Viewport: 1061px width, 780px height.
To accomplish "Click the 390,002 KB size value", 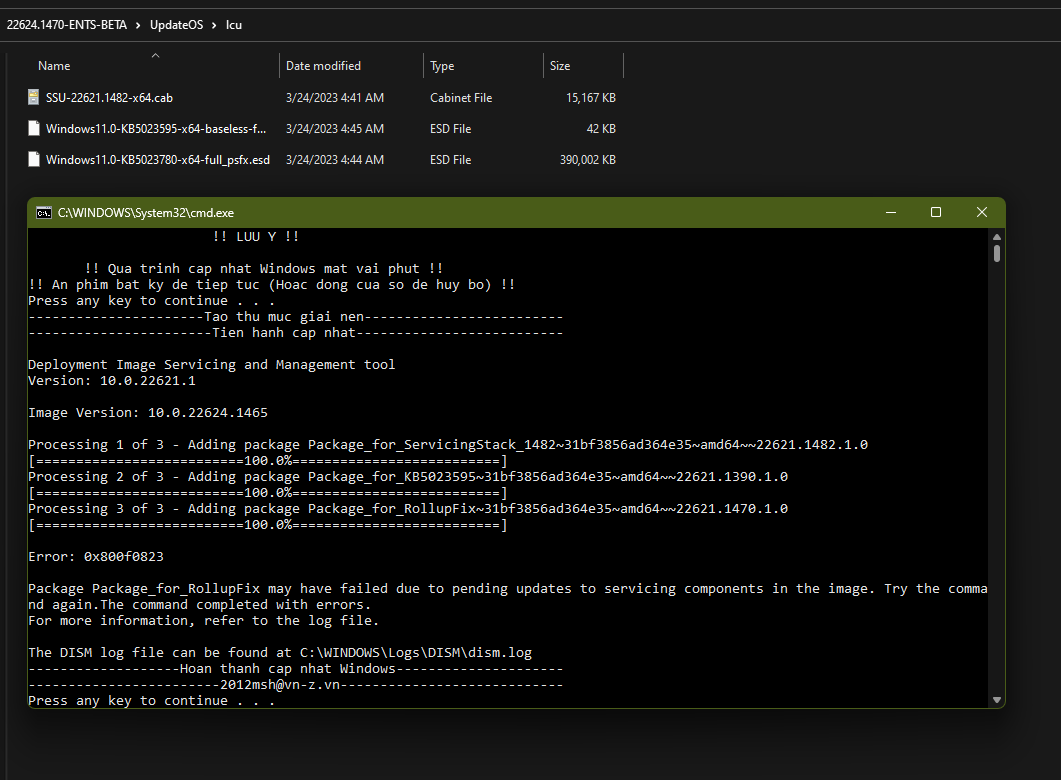I will tap(587, 160).
